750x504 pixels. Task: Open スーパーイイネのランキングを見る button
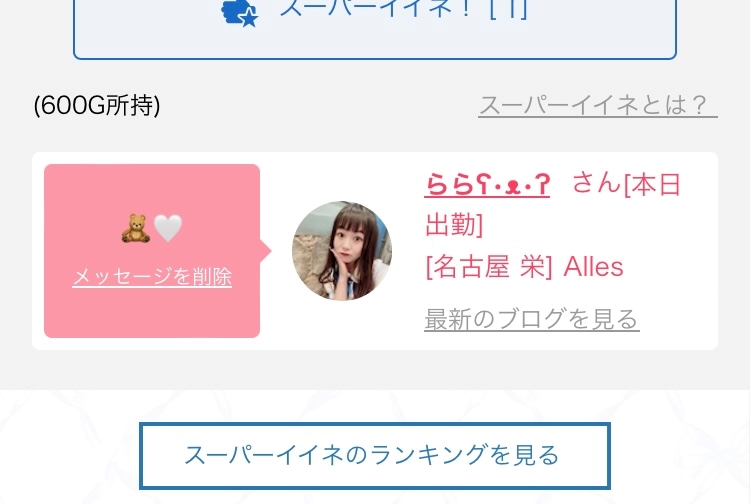(375, 455)
